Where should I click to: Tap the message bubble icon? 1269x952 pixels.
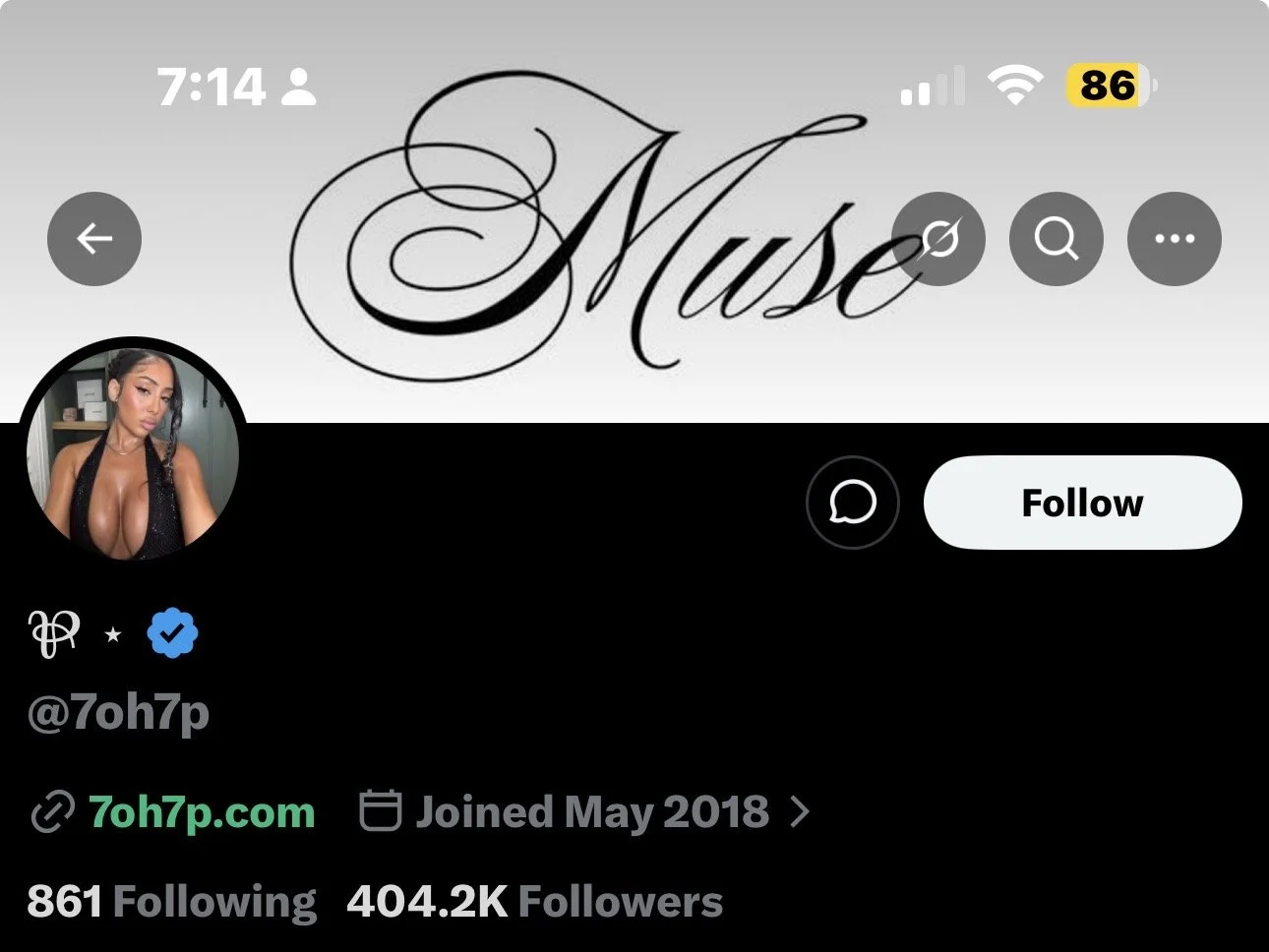[x=852, y=503]
